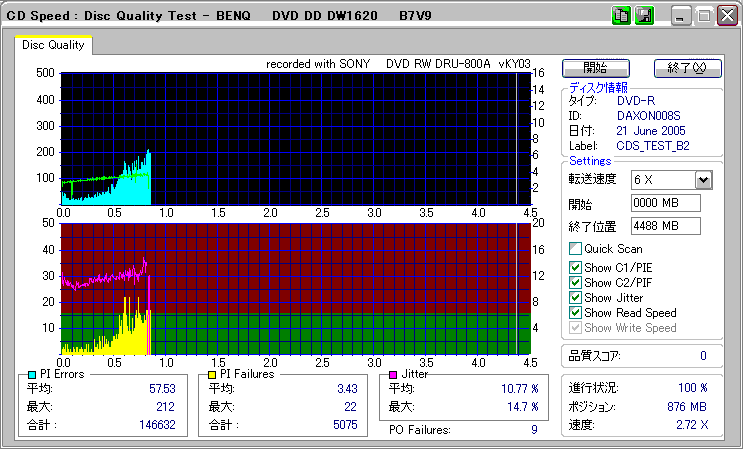Minimize the CD Speed window

(x=680, y=16)
